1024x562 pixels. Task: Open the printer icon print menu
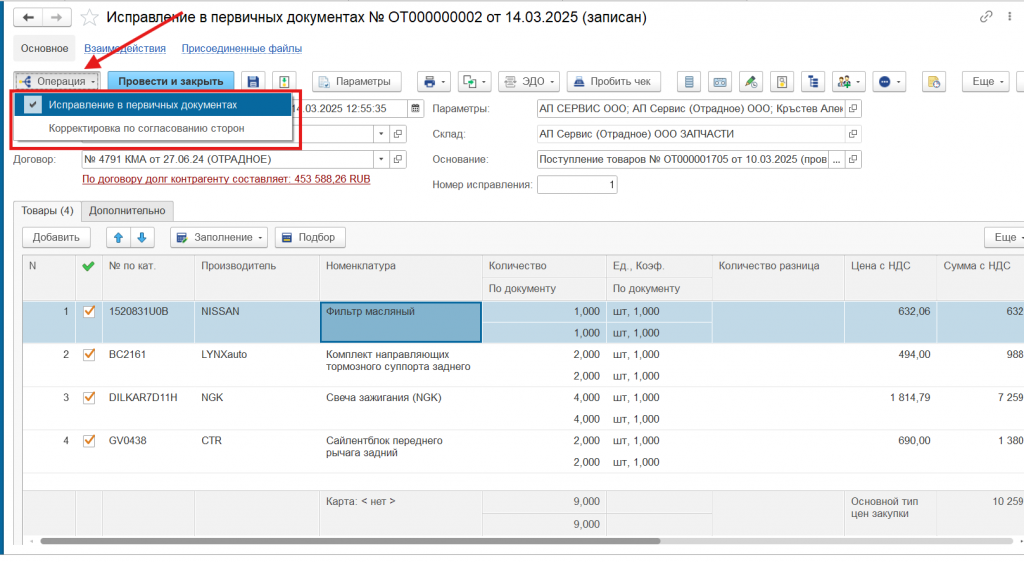pyautogui.click(x=432, y=81)
